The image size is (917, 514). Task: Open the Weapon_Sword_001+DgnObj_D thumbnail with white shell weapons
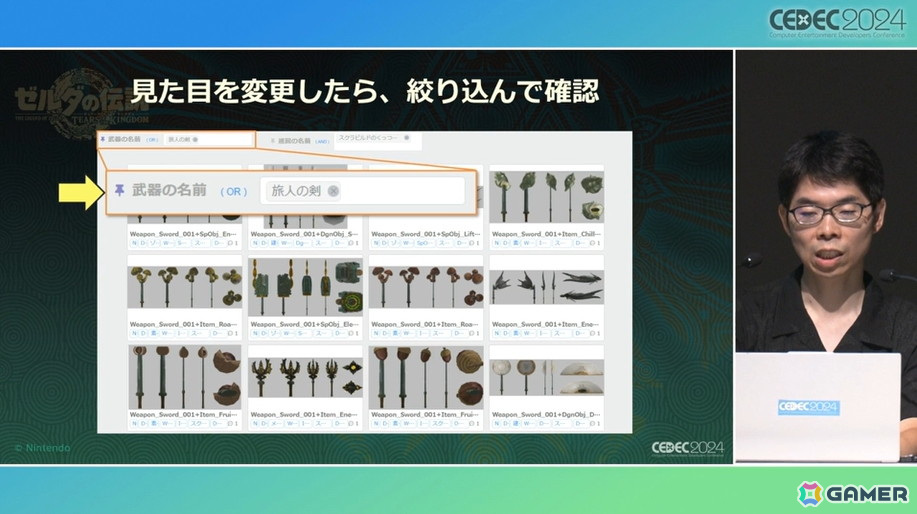click(546, 377)
